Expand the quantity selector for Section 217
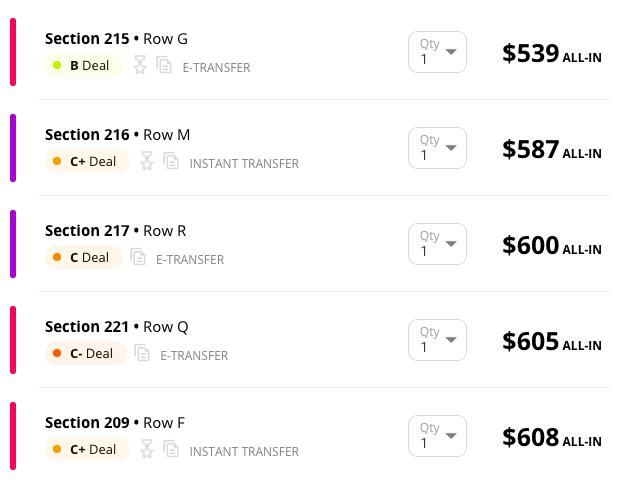Viewport: 626px width, 482px height. tap(437, 244)
